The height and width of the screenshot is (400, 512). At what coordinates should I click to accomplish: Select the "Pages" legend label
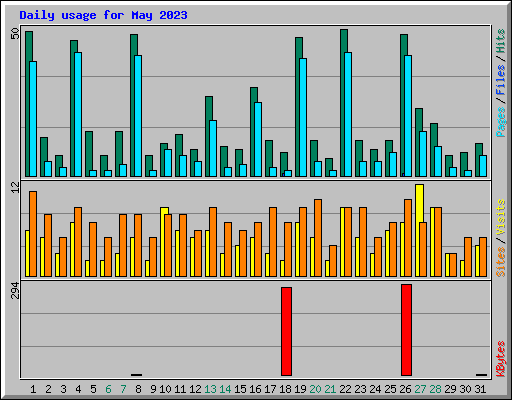coord(500,122)
